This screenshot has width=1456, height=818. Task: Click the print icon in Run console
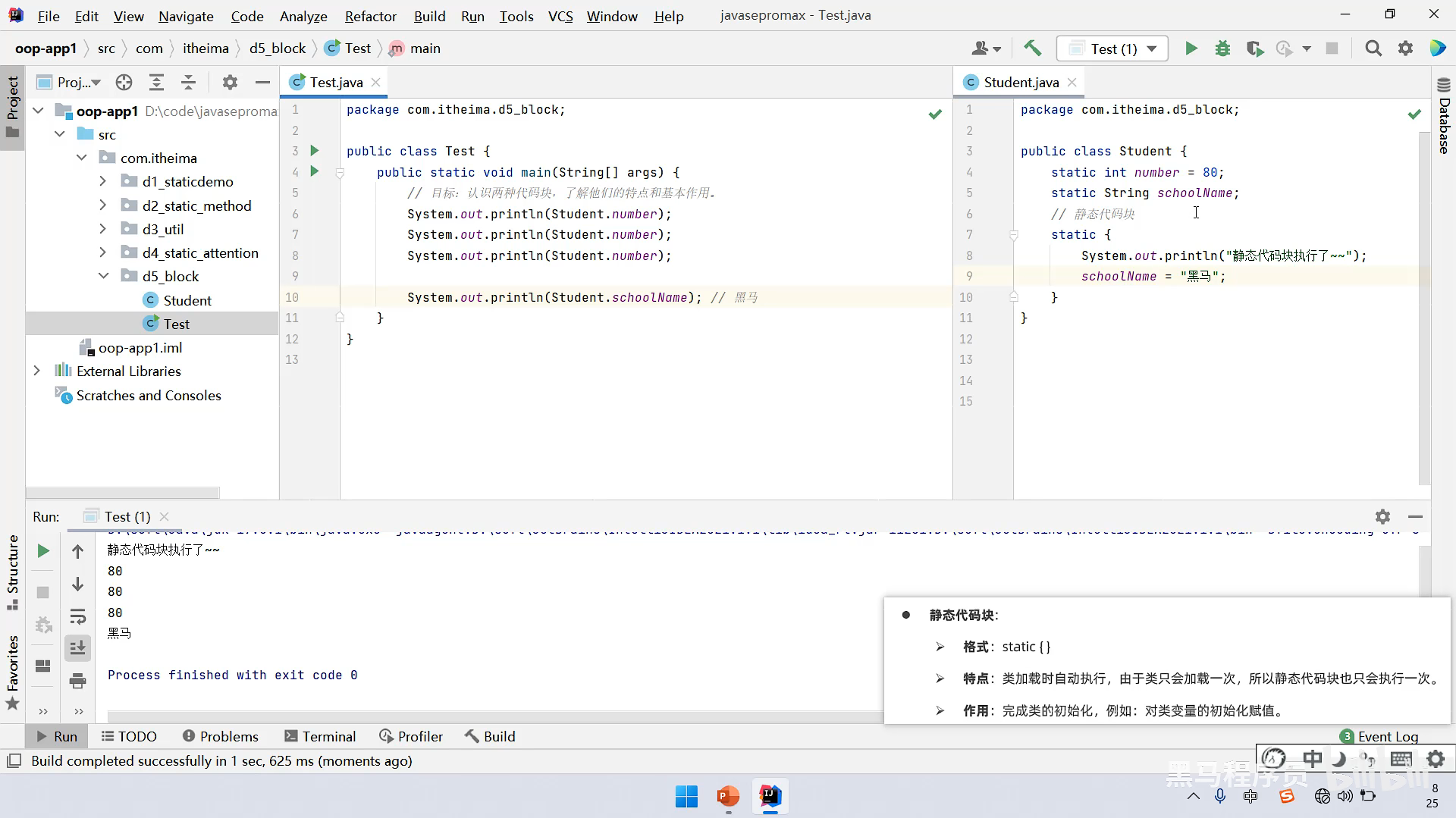click(x=77, y=681)
